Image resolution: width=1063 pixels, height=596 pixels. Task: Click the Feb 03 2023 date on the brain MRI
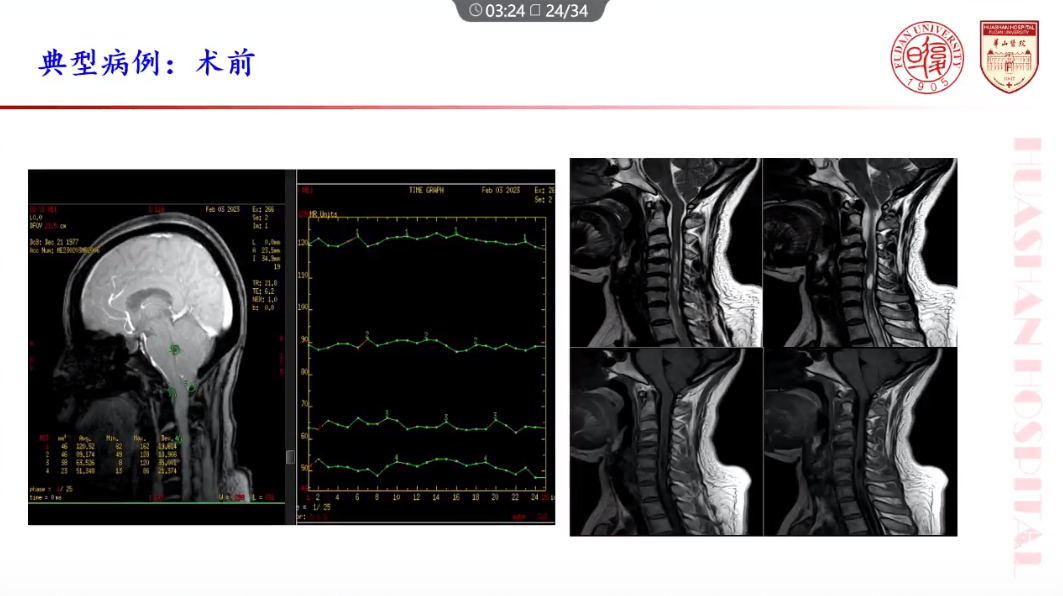click(222, 210)
